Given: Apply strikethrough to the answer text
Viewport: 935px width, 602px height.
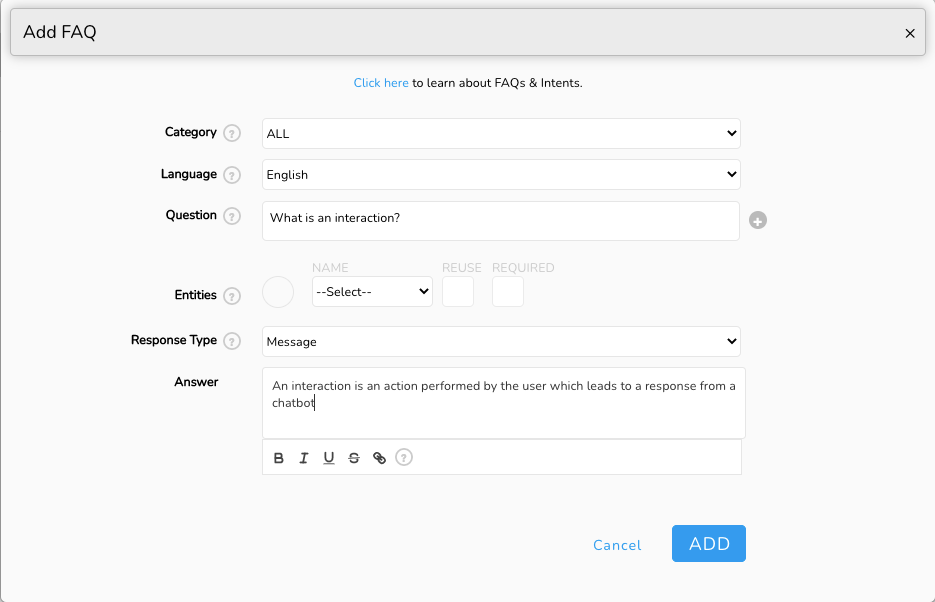Looking at the screenshot, I should click(x=354, y=458).
